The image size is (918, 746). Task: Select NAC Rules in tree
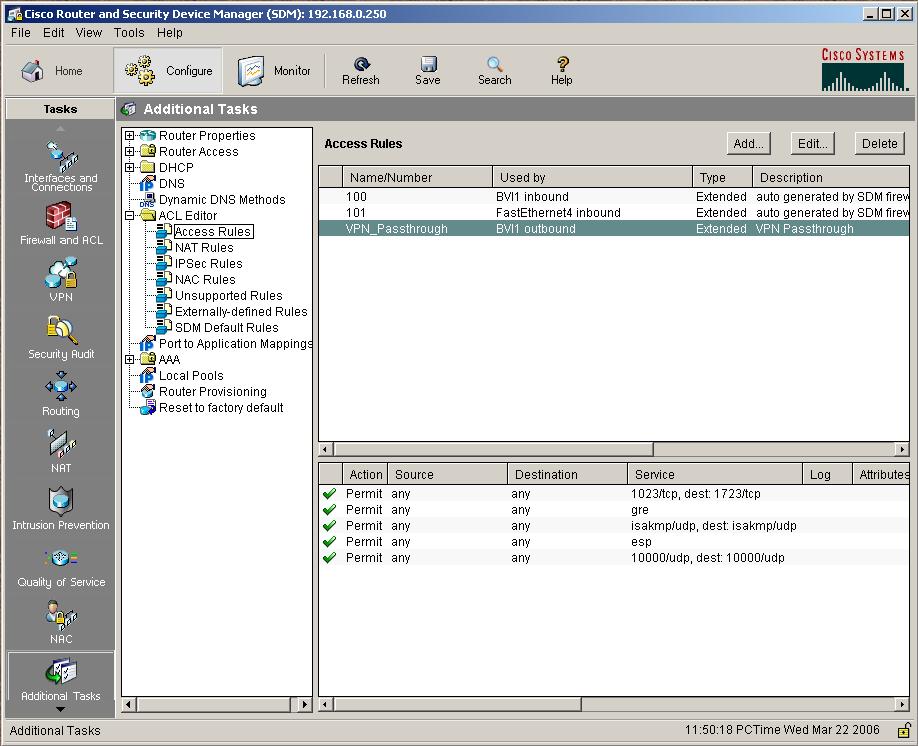coord(205,280)
